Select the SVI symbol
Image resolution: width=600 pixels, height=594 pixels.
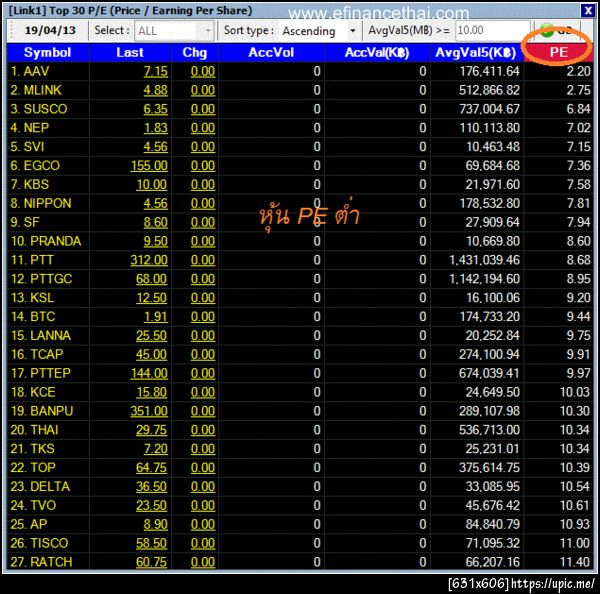[x=27, y=147]
